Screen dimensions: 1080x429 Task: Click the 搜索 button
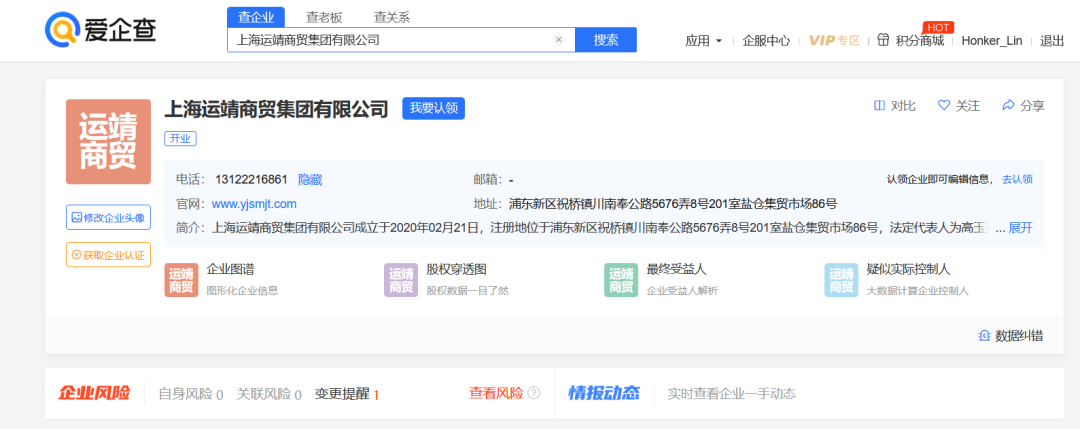click(x=605, y=40)
